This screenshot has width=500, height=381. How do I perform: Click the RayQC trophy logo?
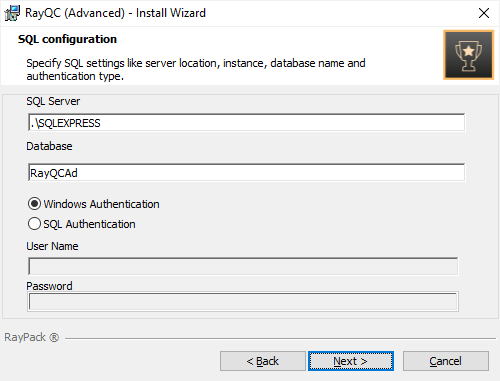468,55
